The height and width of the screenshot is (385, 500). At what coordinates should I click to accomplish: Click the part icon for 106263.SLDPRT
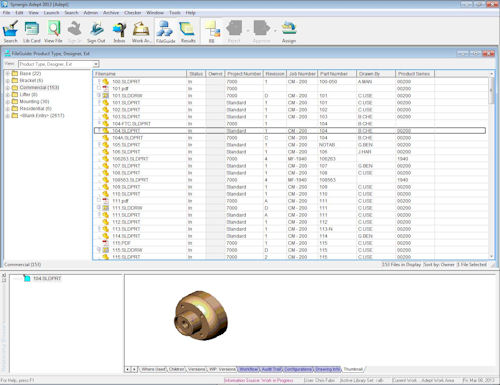point(106,159)
